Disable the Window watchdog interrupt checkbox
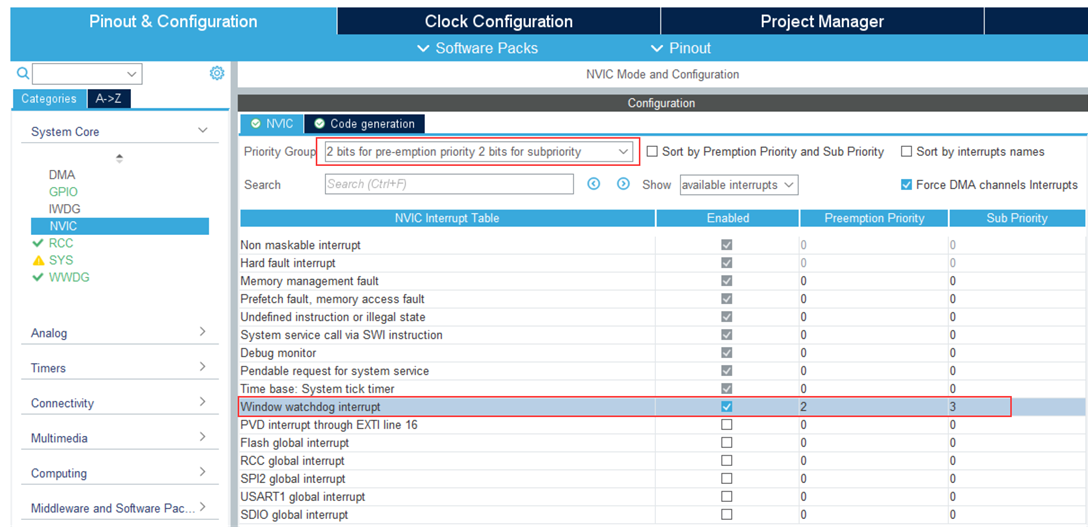The width and height of the screenshot is (1091, 528). coord(727,407)
